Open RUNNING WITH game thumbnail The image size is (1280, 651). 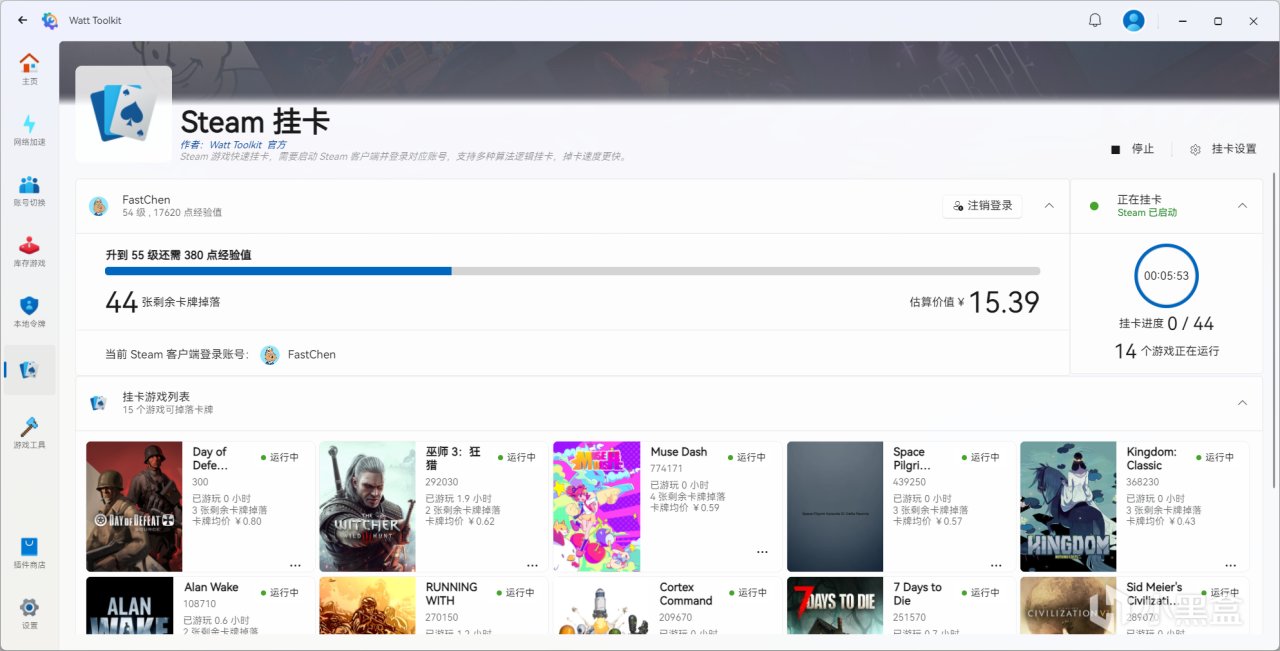[x=367, y=606]
